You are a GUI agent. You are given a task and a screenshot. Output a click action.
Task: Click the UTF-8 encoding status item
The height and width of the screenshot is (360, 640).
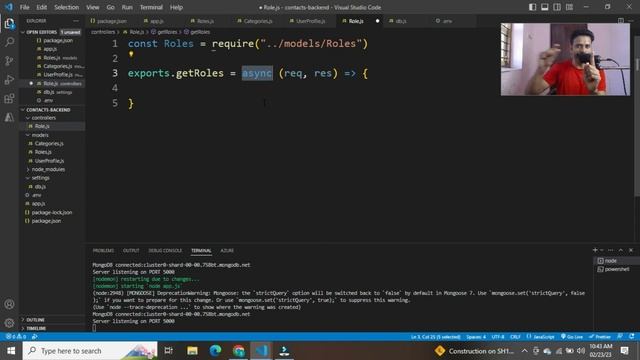click(x=498, y=337)
